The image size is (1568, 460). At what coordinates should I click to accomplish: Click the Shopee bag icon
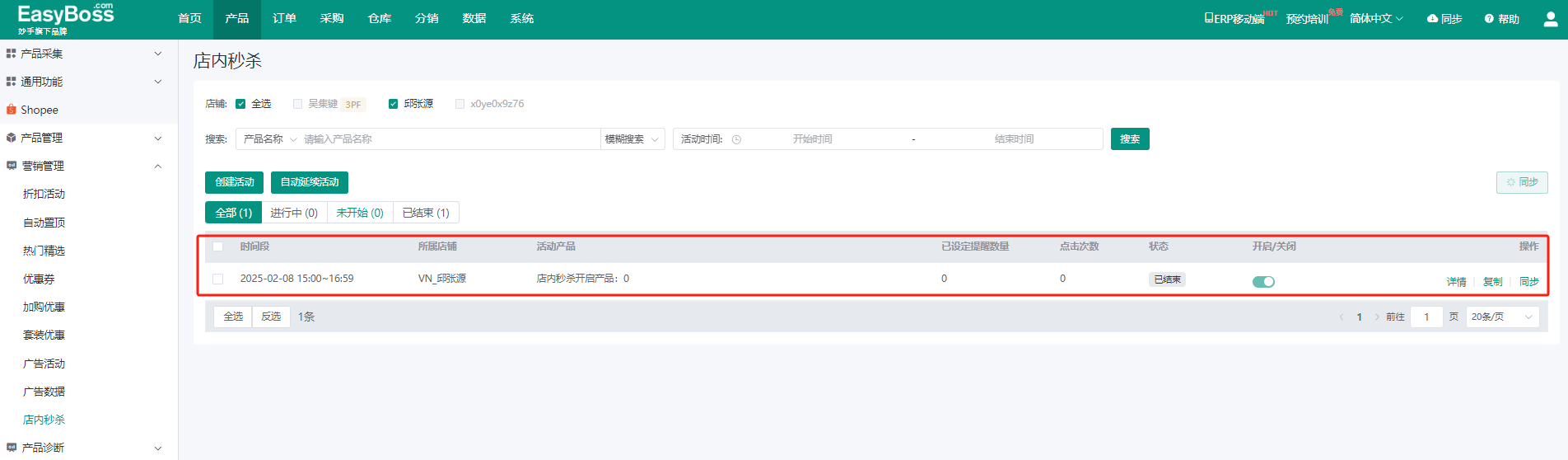[x=11, y=110]
